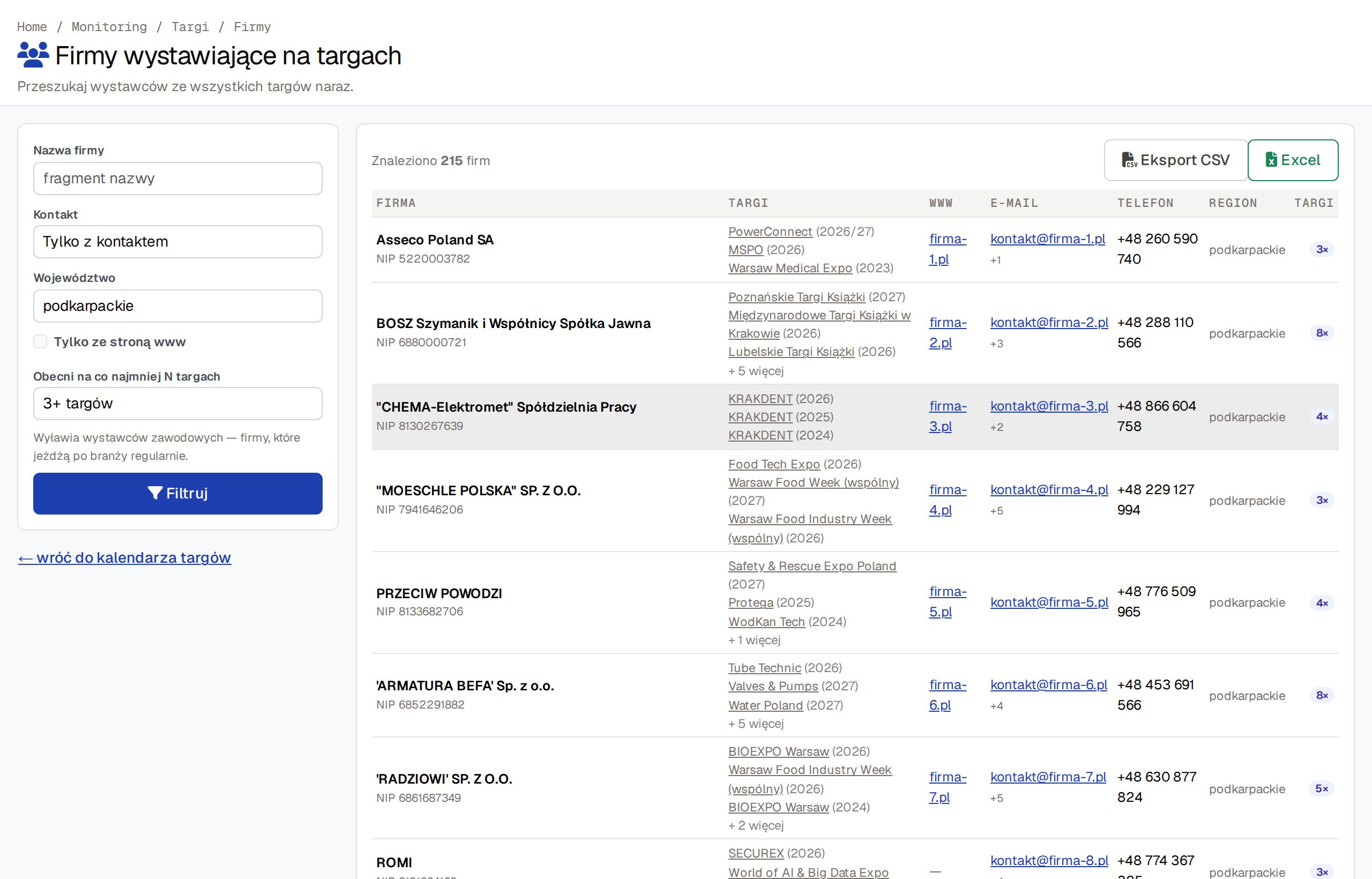The image size is (1372, 879).
Task: Open Water Poland fair link
Action: click(765, 705)
